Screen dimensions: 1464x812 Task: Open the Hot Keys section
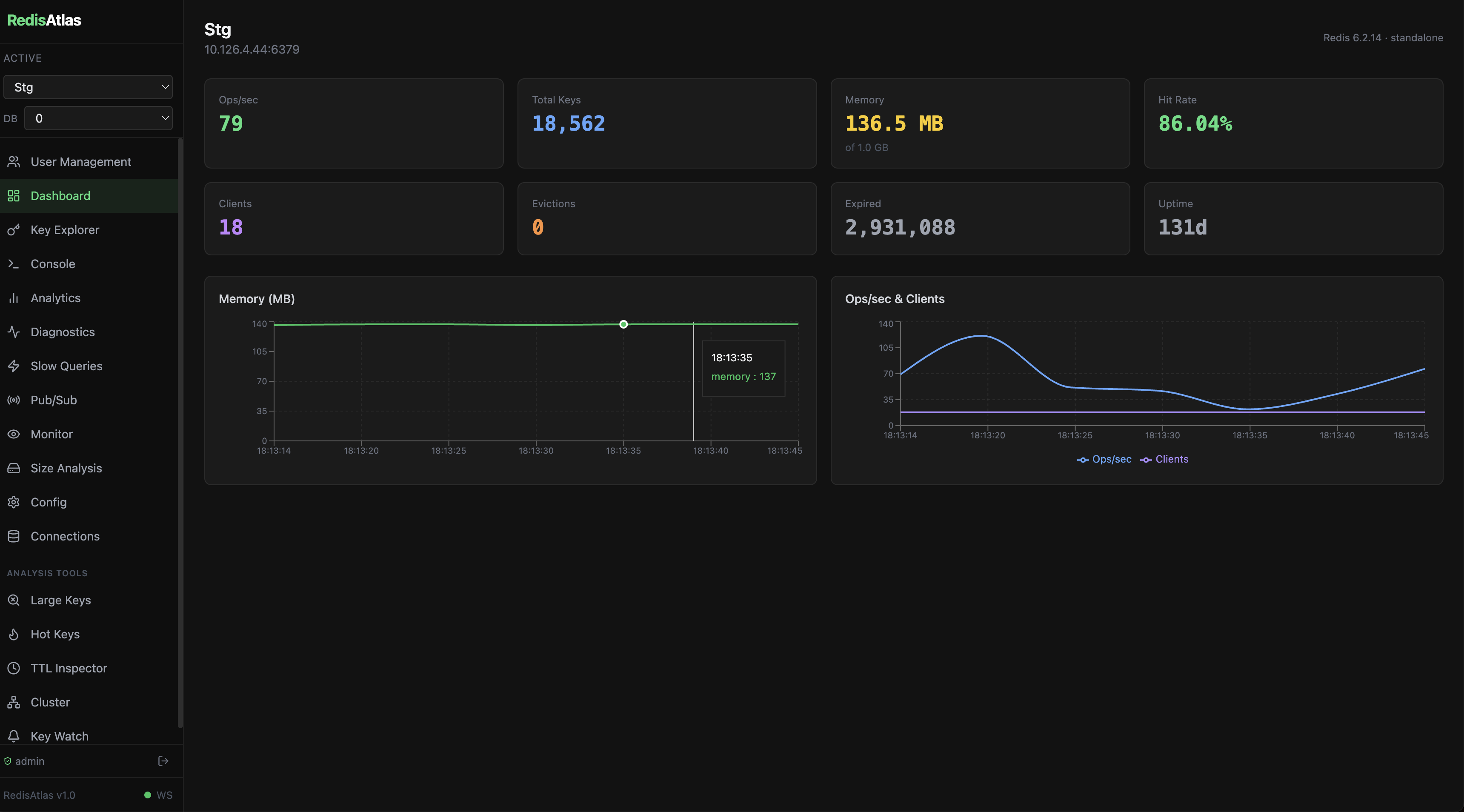point(56,634)
